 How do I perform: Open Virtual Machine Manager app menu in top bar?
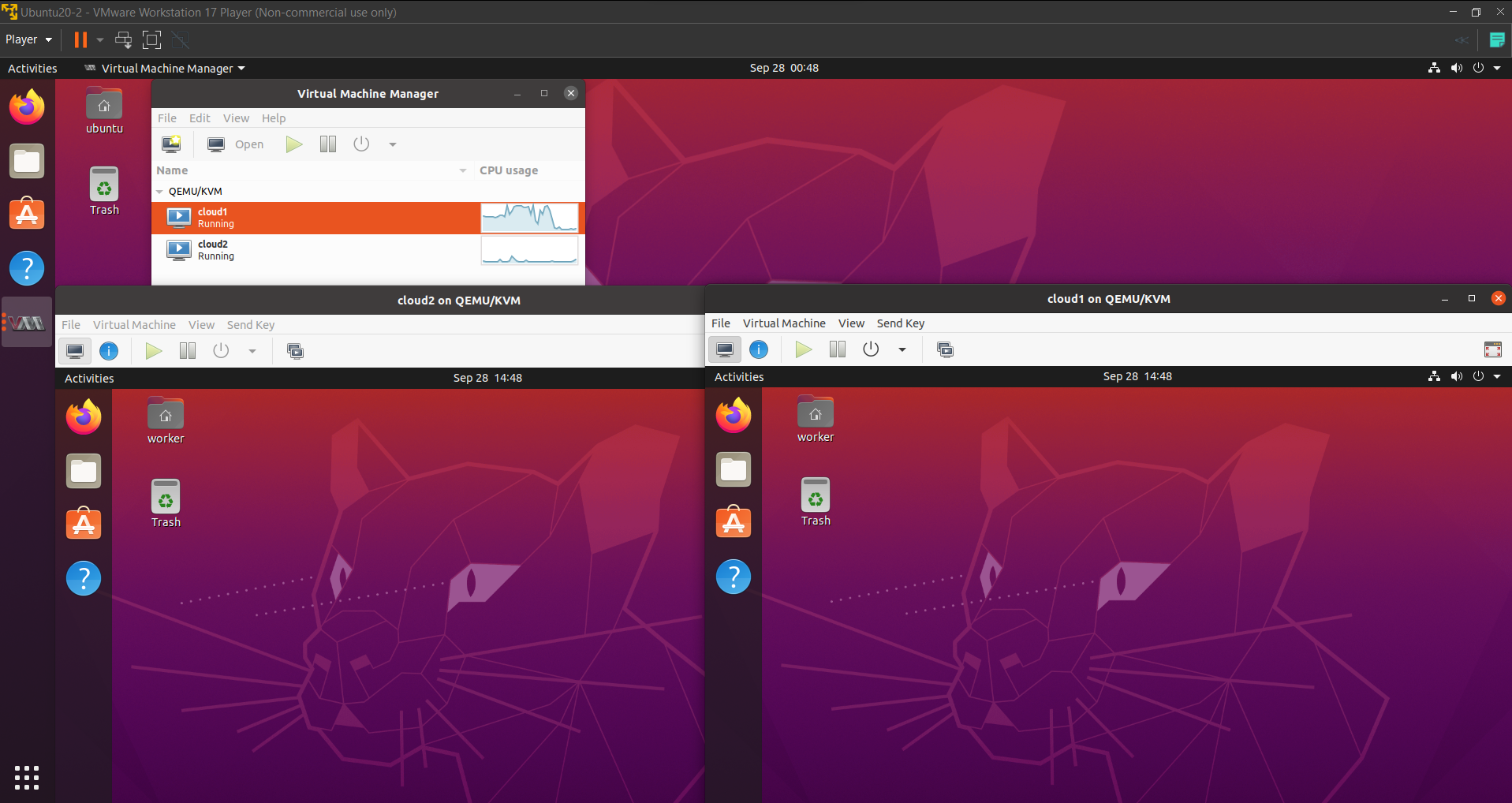[165, 69]
